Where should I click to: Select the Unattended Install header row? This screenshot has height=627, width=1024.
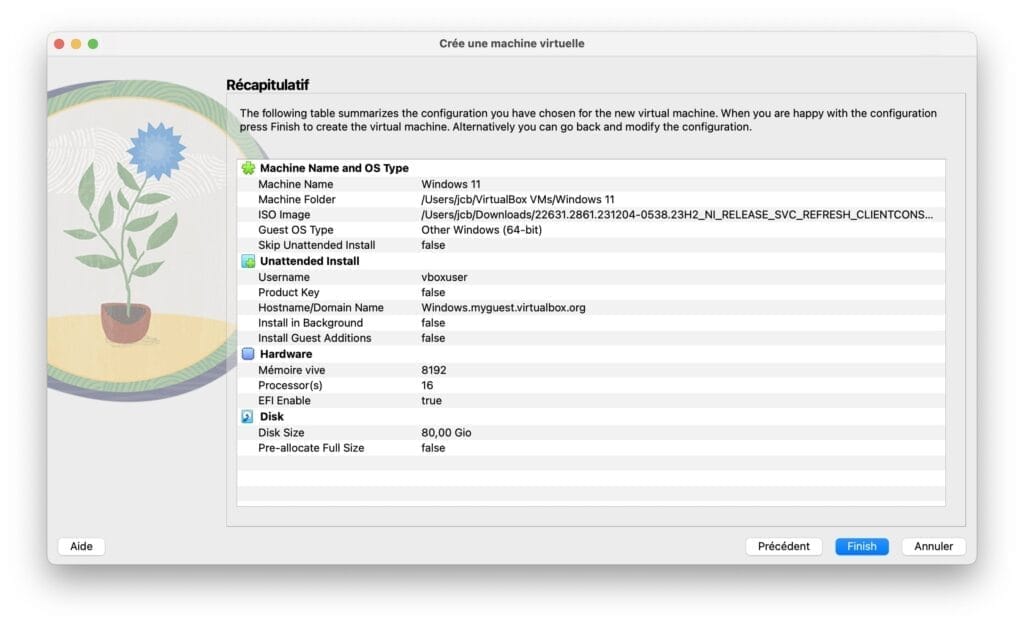click(x=591, y=261)
